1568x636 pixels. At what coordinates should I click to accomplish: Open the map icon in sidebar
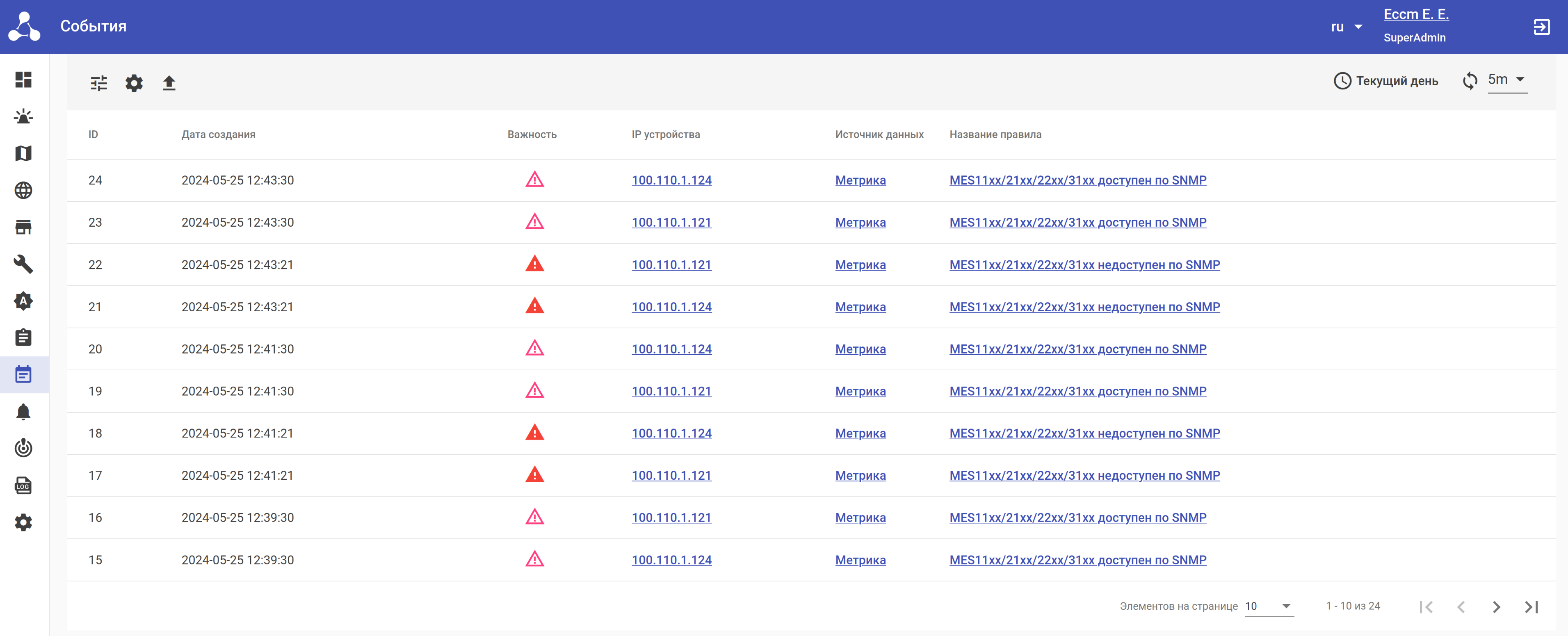[x=23, y=153]
